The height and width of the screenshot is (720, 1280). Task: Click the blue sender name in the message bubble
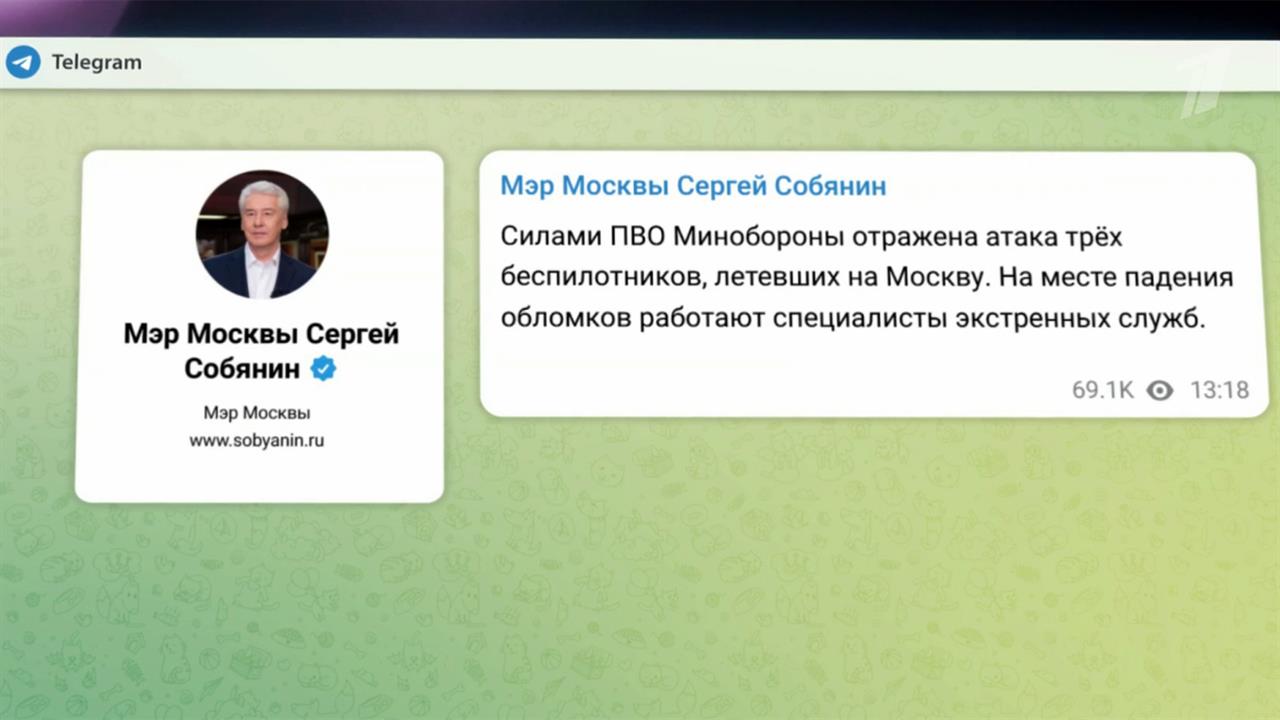pos(693,185)
